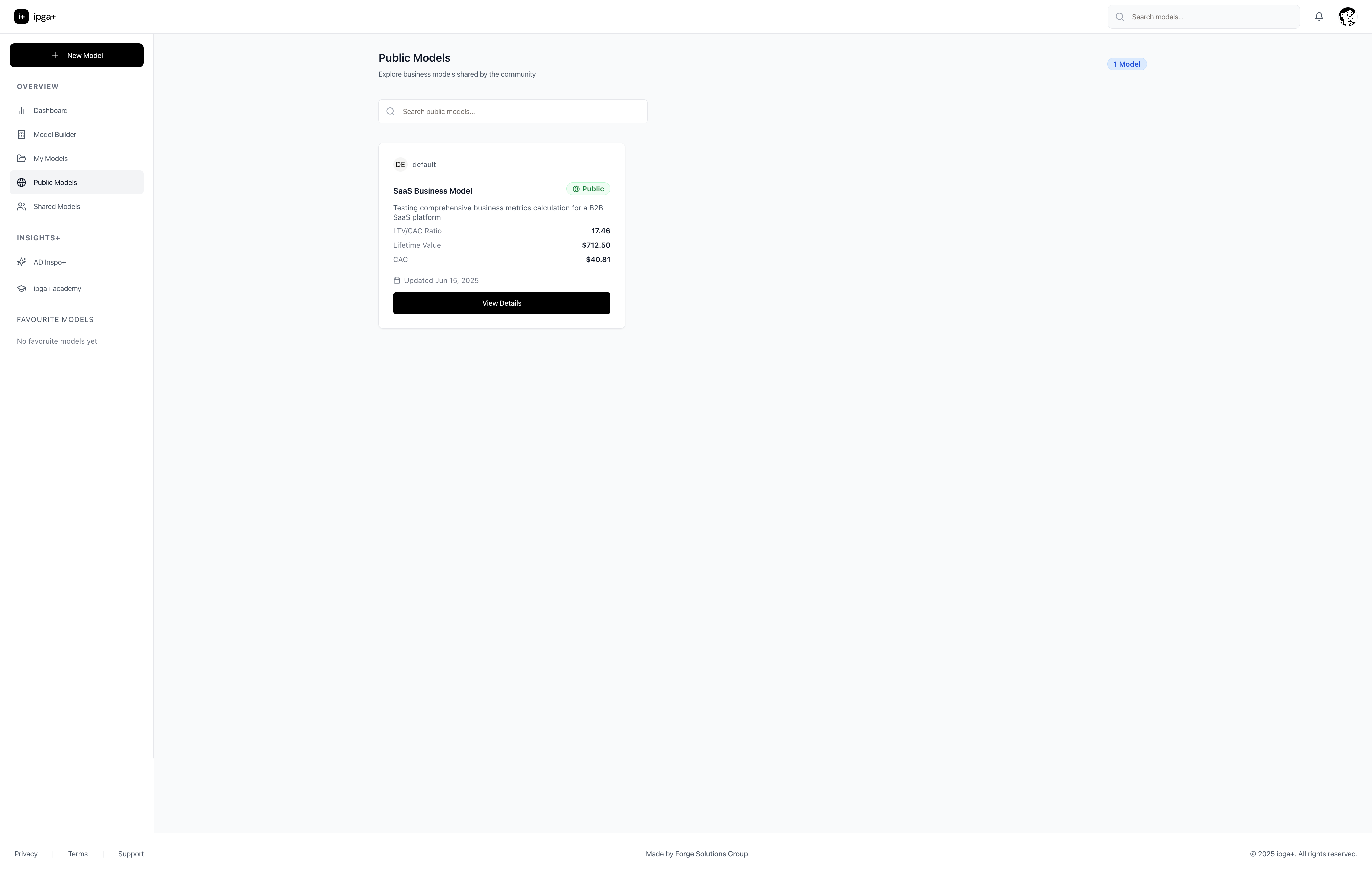Open the Privacy footer link
1372x874 pixels.
pos(26,854)
